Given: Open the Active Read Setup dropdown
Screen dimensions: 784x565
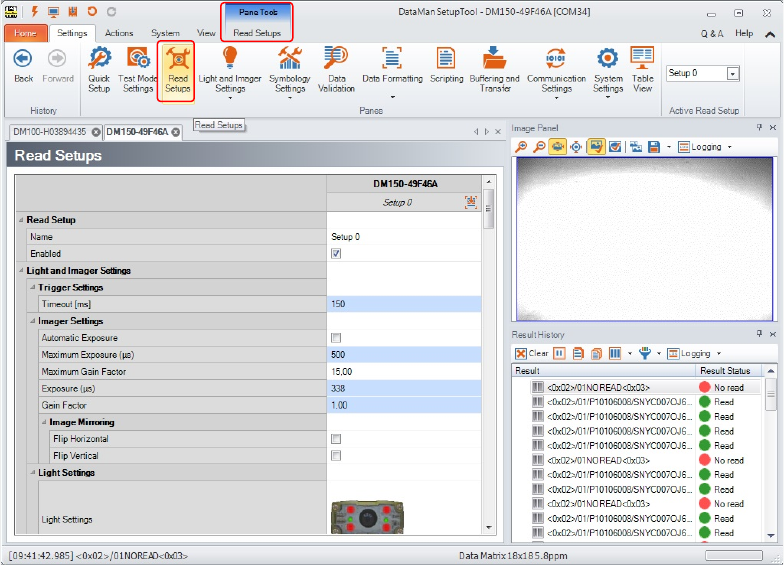Looking at the screenshot, I should [733, 74].
